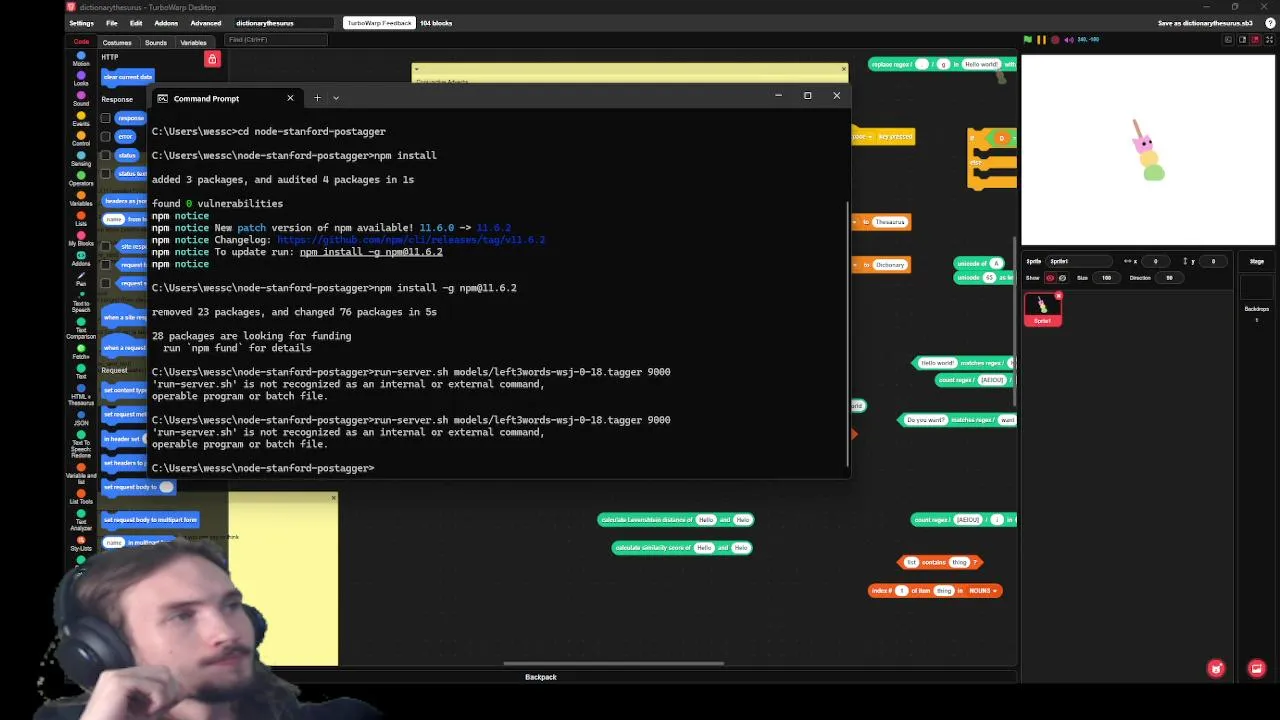Open the Advanced menu

click(206, 23)
